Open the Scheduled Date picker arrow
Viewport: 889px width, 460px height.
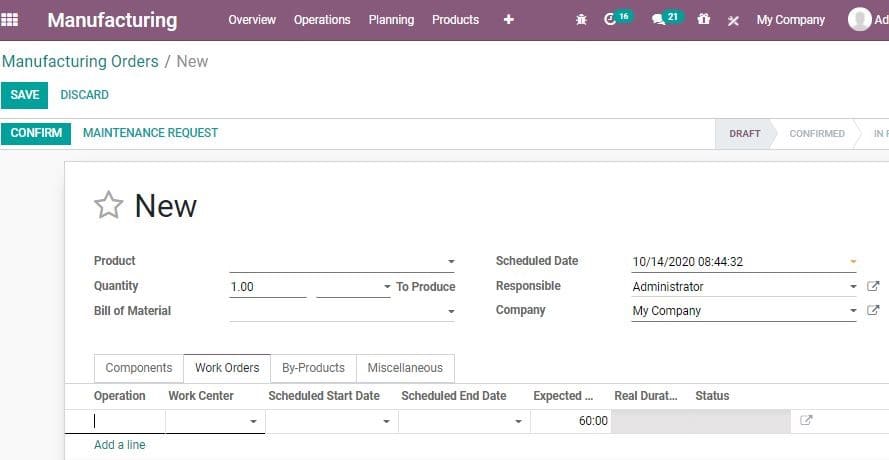[x=853, y=261]
